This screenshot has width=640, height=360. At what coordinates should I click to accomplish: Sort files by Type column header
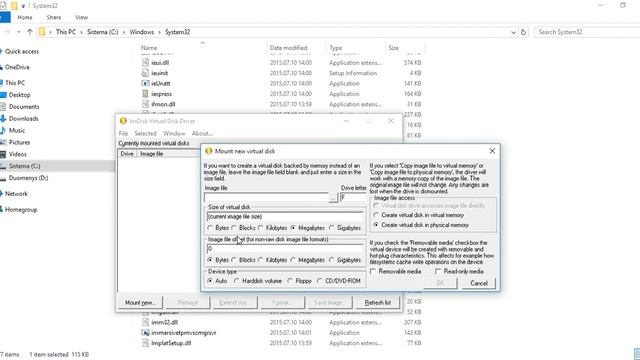pos(336,48)
